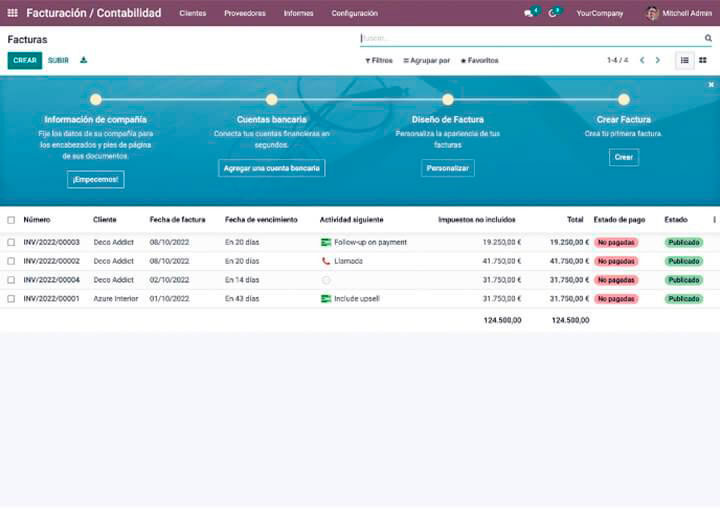Click the search magnifier icon
Viewport: 720px width, 516px height.
pyautogui.click(x=708, y=38)
